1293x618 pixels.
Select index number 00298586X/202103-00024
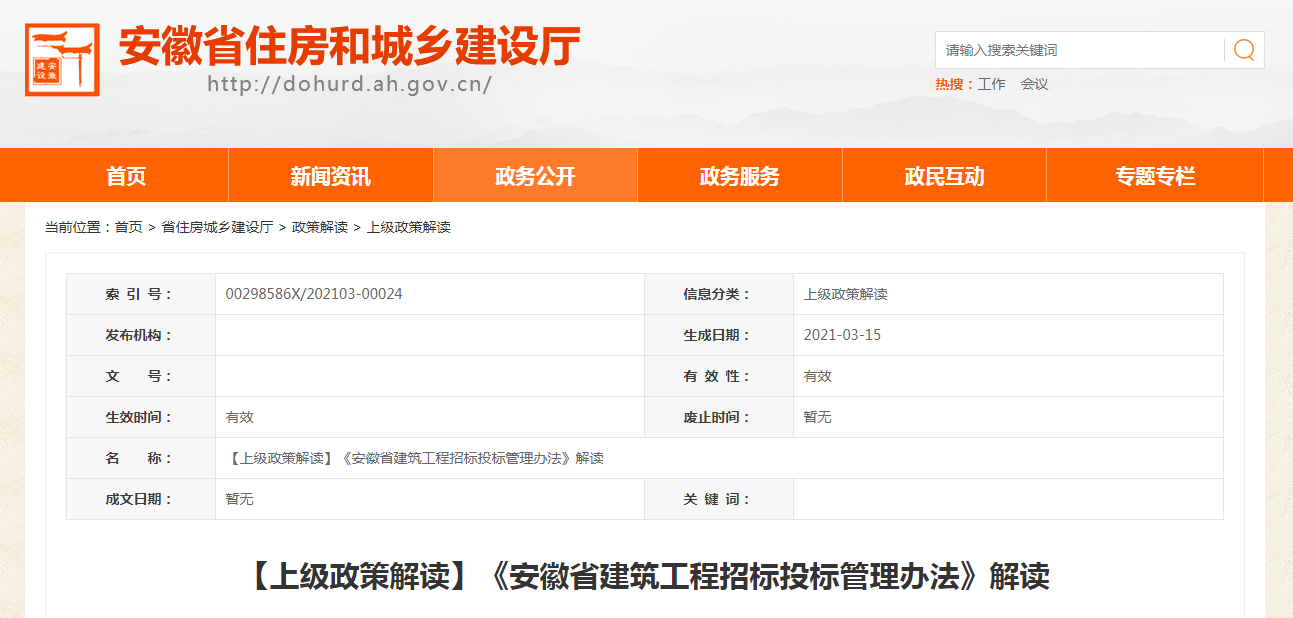click(x=314, y=294)
